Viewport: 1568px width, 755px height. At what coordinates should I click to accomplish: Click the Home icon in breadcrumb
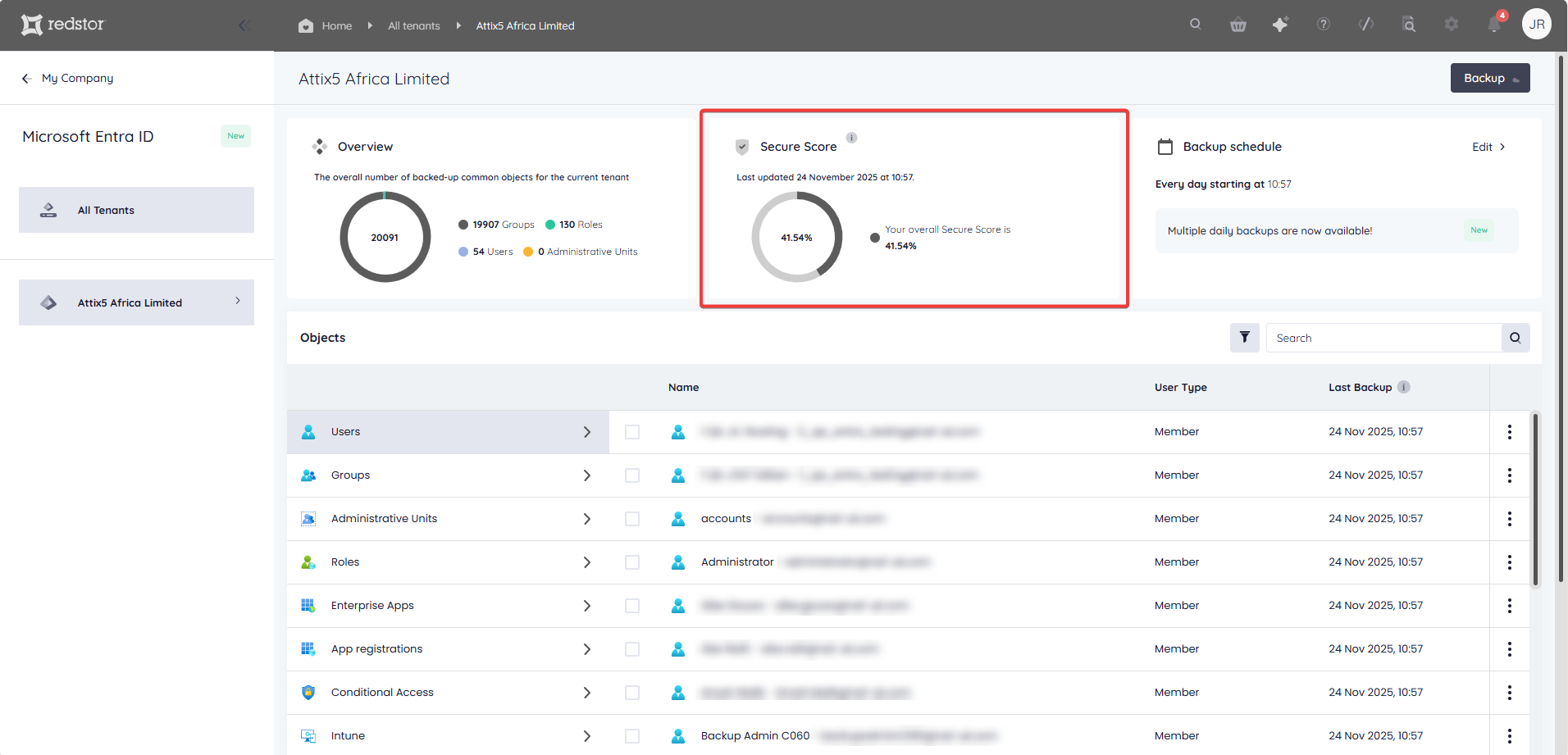(306, 25)
